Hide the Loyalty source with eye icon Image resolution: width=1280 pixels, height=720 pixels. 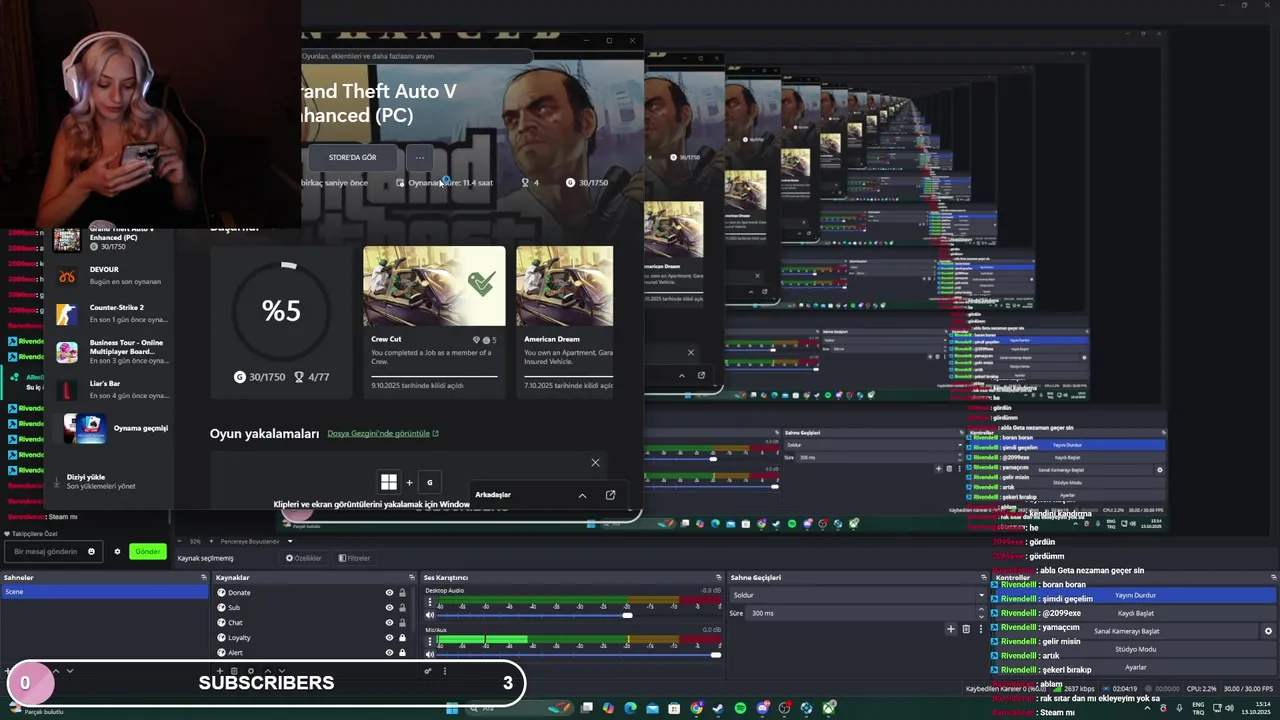(389, 638)
